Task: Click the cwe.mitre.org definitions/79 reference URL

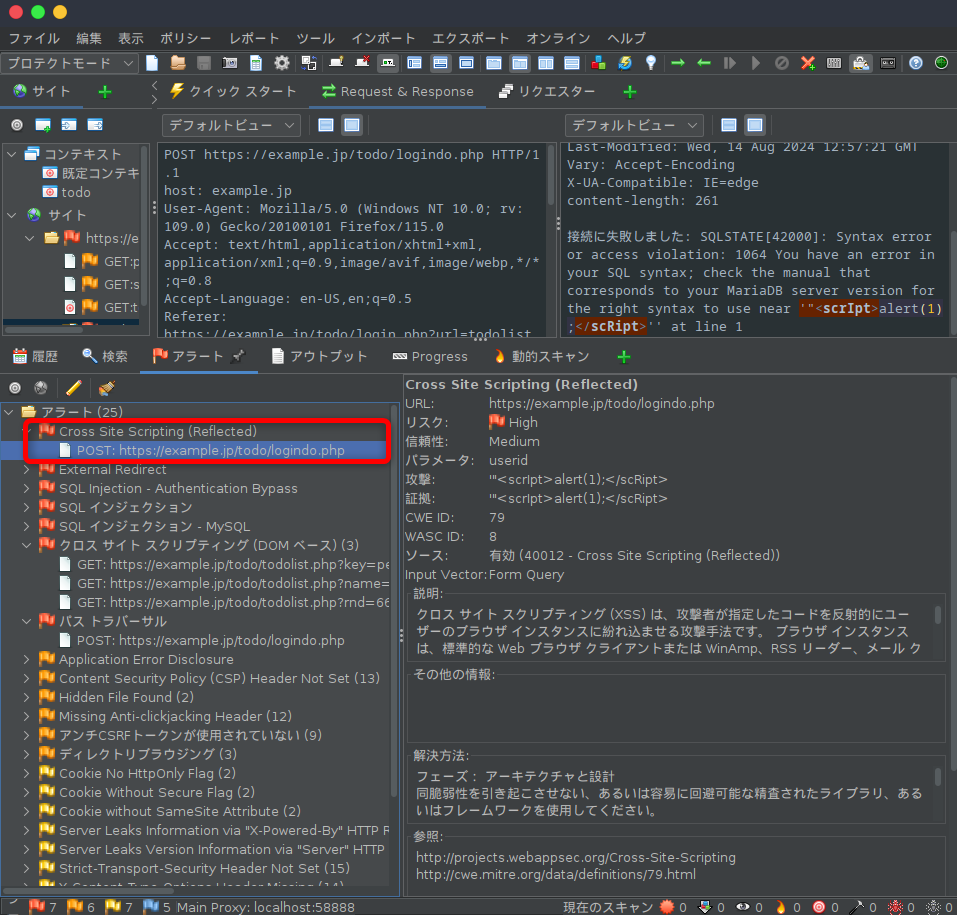Action: 555,874
